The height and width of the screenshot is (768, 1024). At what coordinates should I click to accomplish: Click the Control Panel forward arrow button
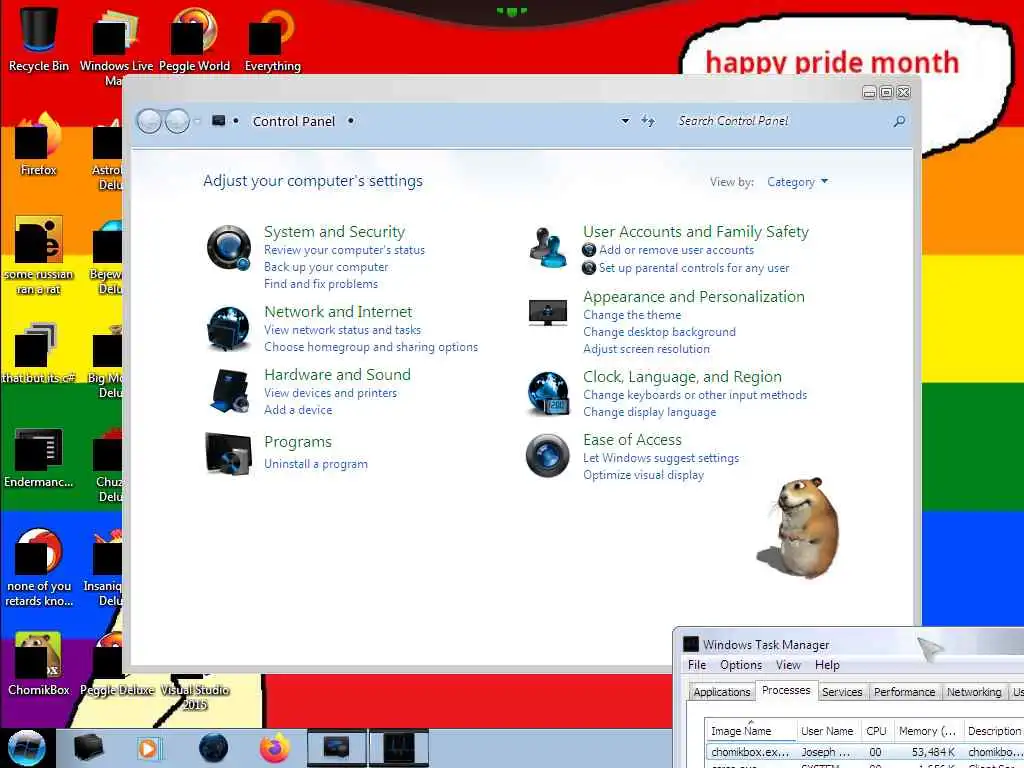click(x=177, y=121)
